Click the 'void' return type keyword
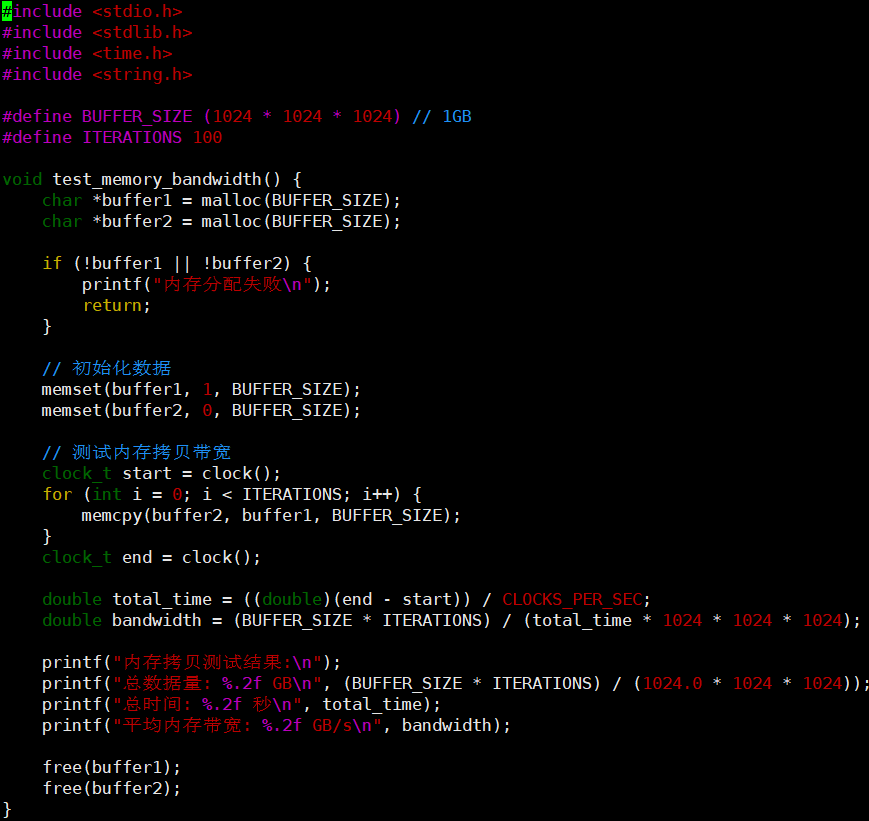The image size is (869, 821). tap(22, 180)
